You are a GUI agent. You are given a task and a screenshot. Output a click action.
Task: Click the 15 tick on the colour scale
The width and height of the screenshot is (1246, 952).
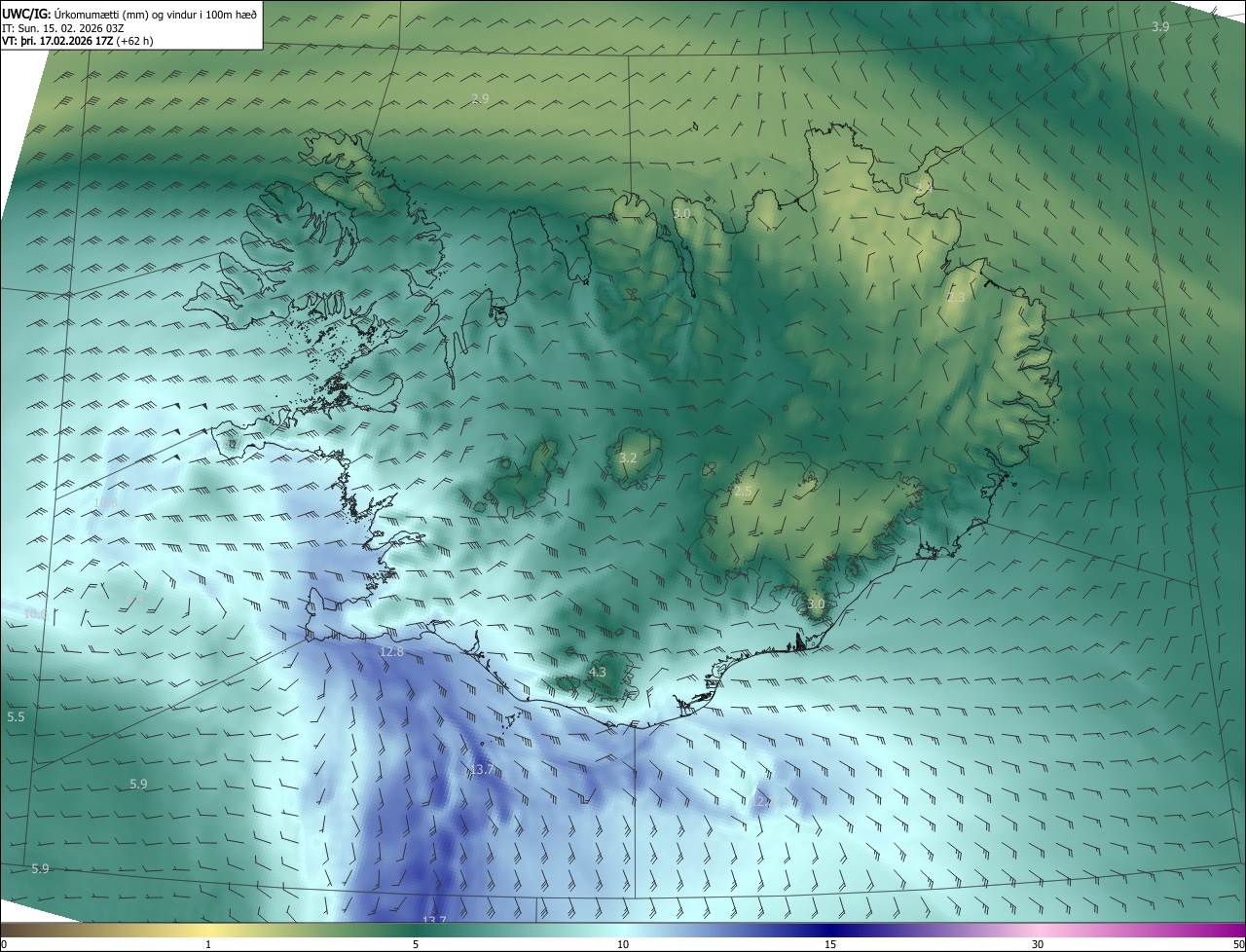pyautogui.click(x=830, y=944)
